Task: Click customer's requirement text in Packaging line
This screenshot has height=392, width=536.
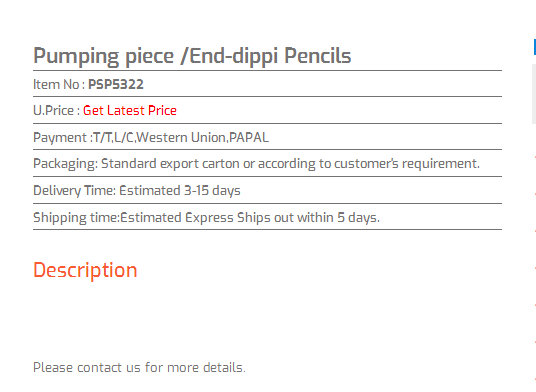Action: (x=407, y=164)
